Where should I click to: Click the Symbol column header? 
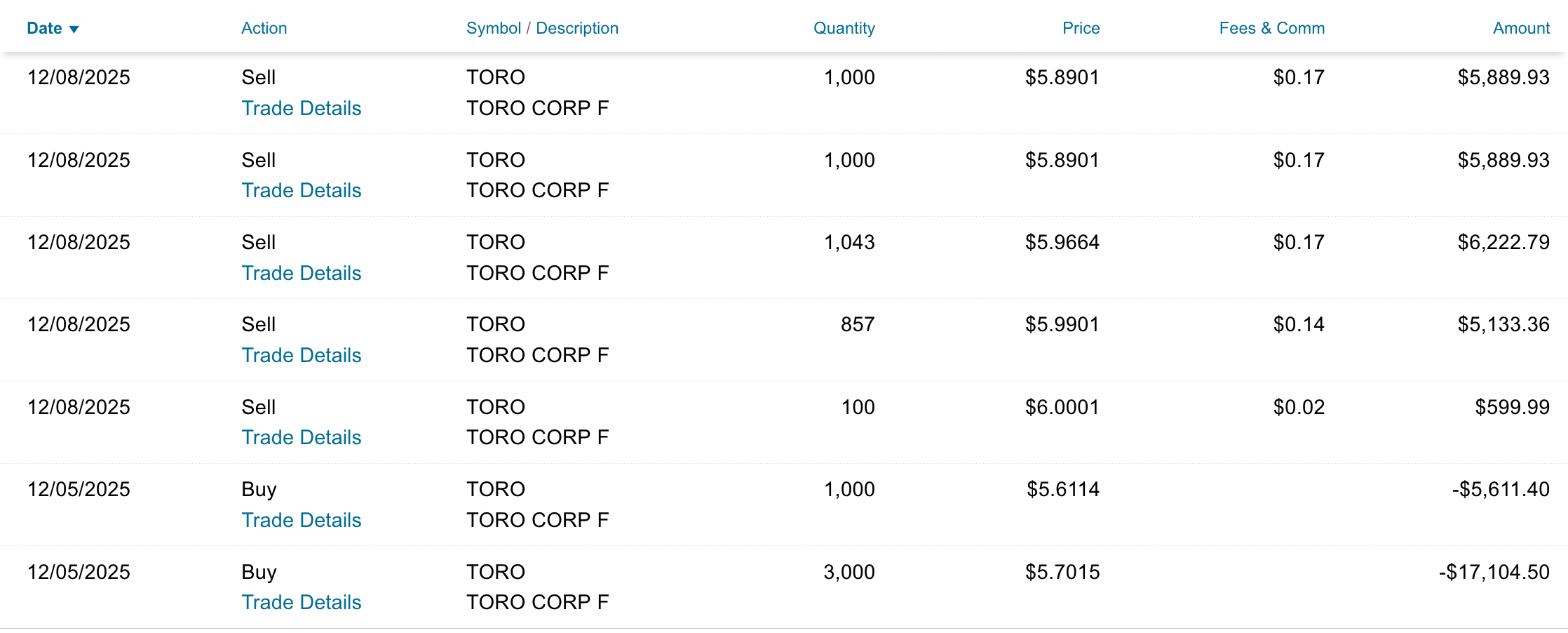coord(493,29)
